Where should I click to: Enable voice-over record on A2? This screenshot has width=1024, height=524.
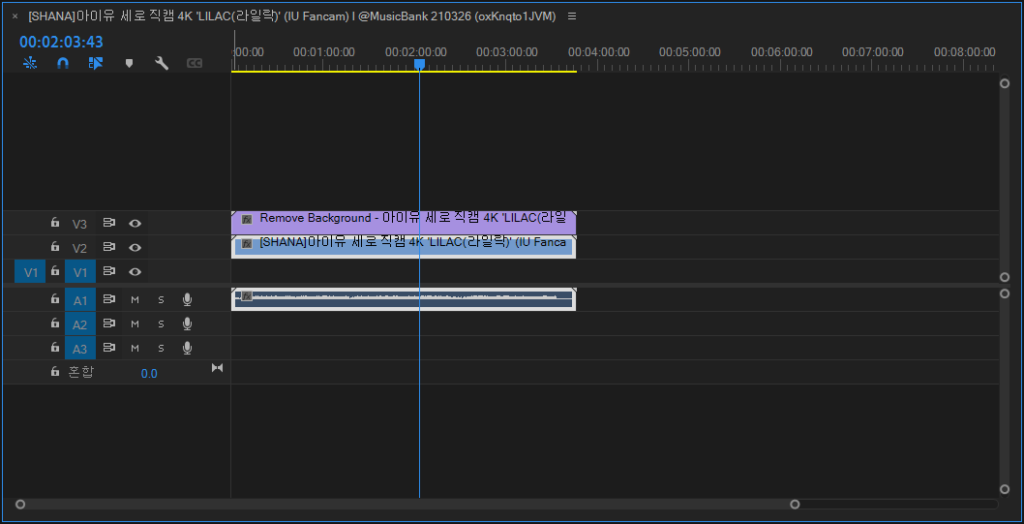pos(187,323)
